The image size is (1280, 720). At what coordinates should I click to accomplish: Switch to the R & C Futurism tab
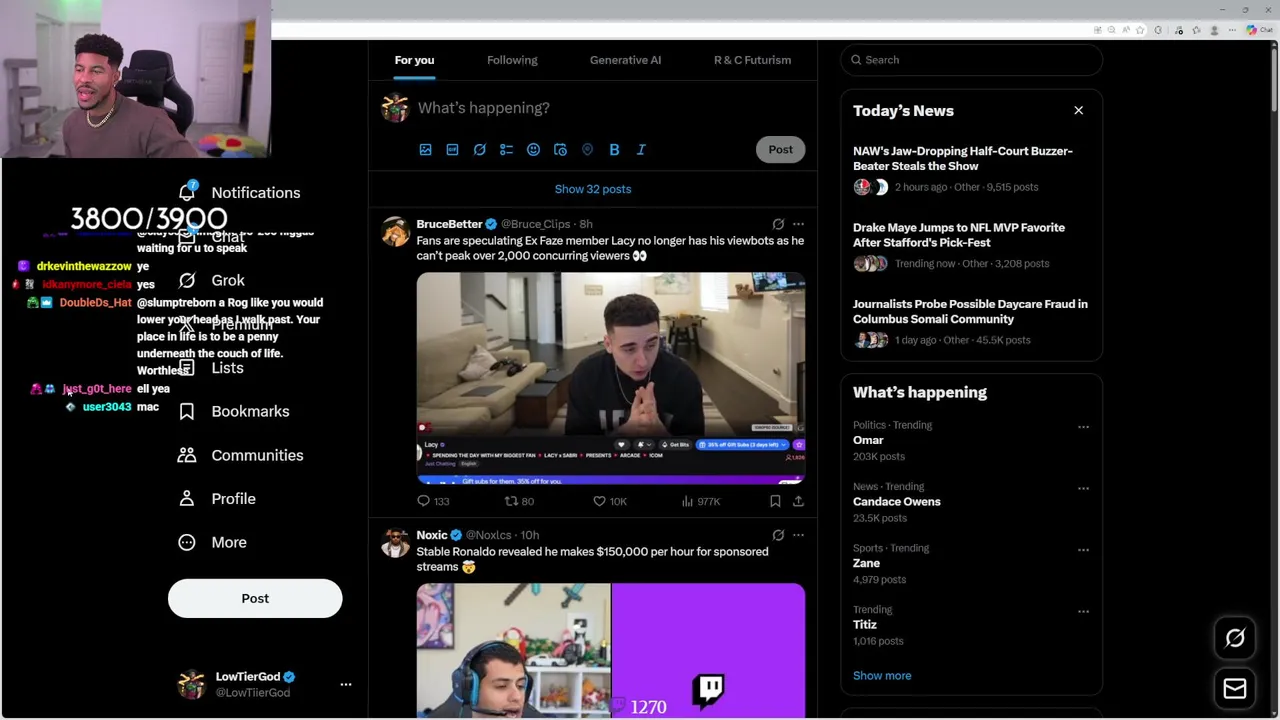pos(752,60)
